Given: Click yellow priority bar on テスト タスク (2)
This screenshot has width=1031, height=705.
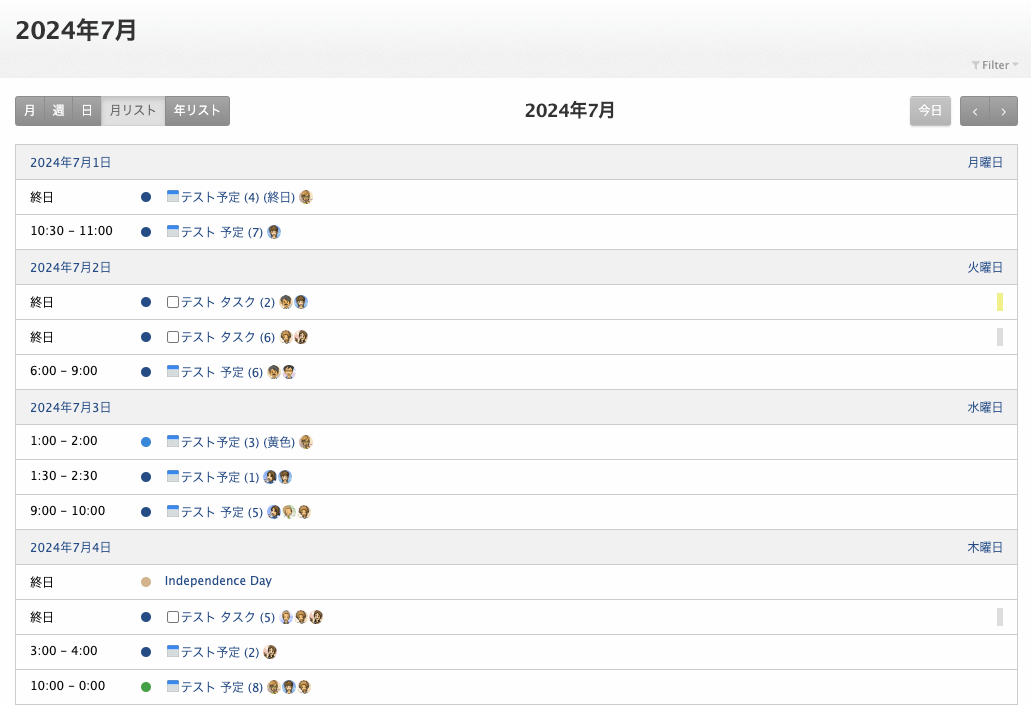Looking at the screenshot, I should click(999, 302).
